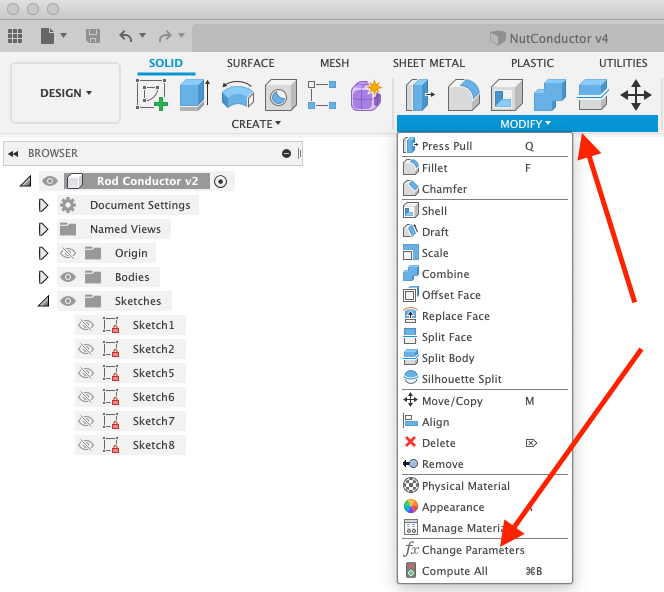Choose Chamfer from Modify menu
The width and height of the screenshot is (664, 592).
pyautogui.click(x=485, y=189)
